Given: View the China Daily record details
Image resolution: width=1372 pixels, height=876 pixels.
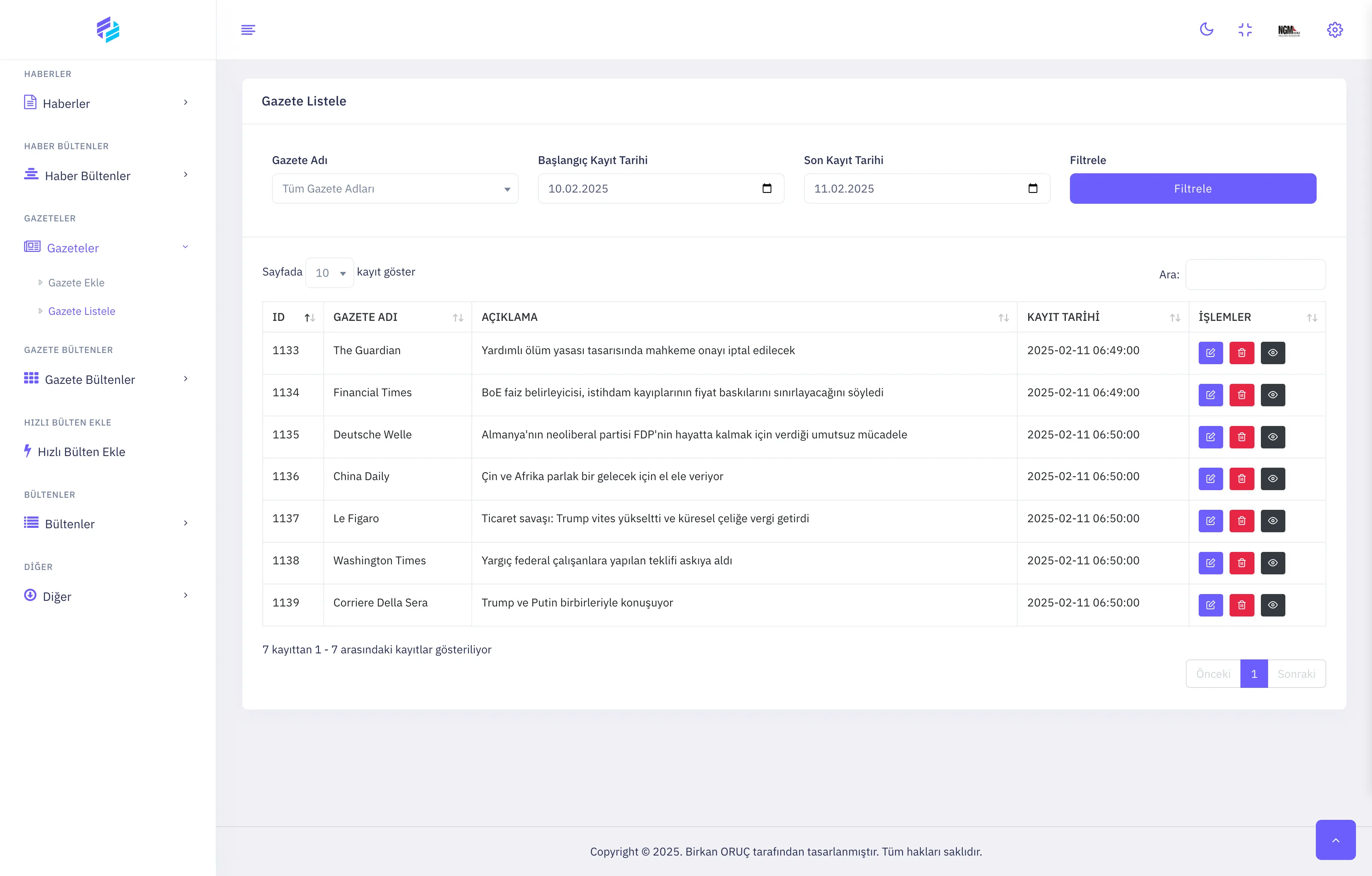Looking at the screenshot, I should pos(1272,479).
